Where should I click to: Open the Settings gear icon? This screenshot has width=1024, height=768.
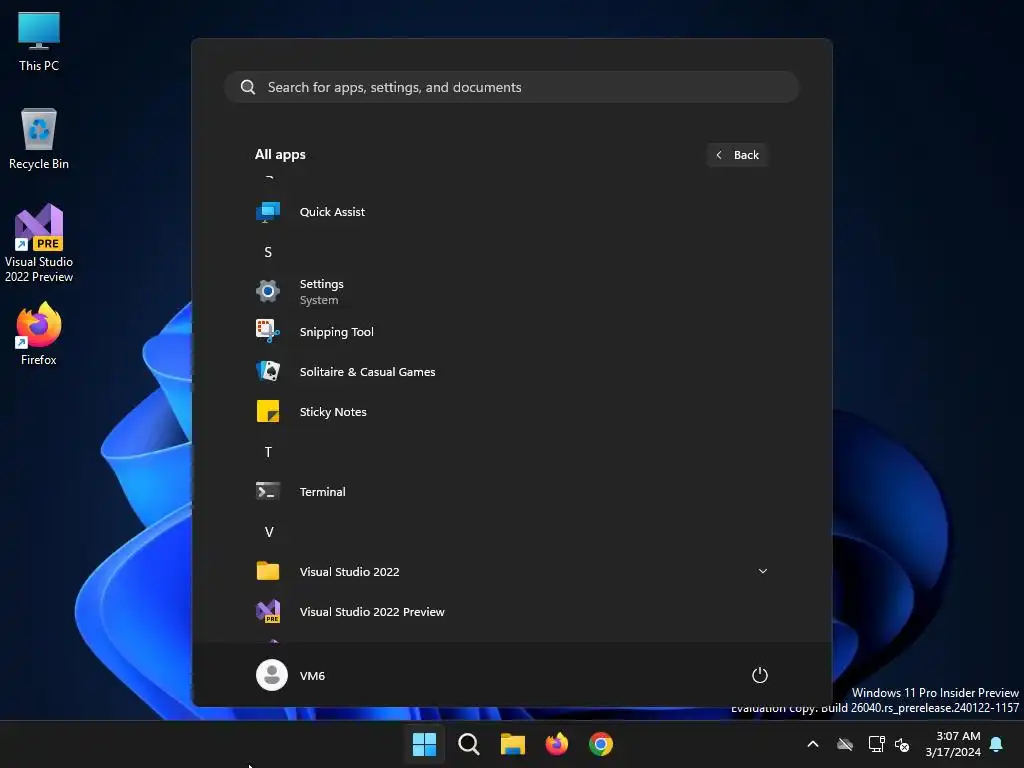point(268,291)
